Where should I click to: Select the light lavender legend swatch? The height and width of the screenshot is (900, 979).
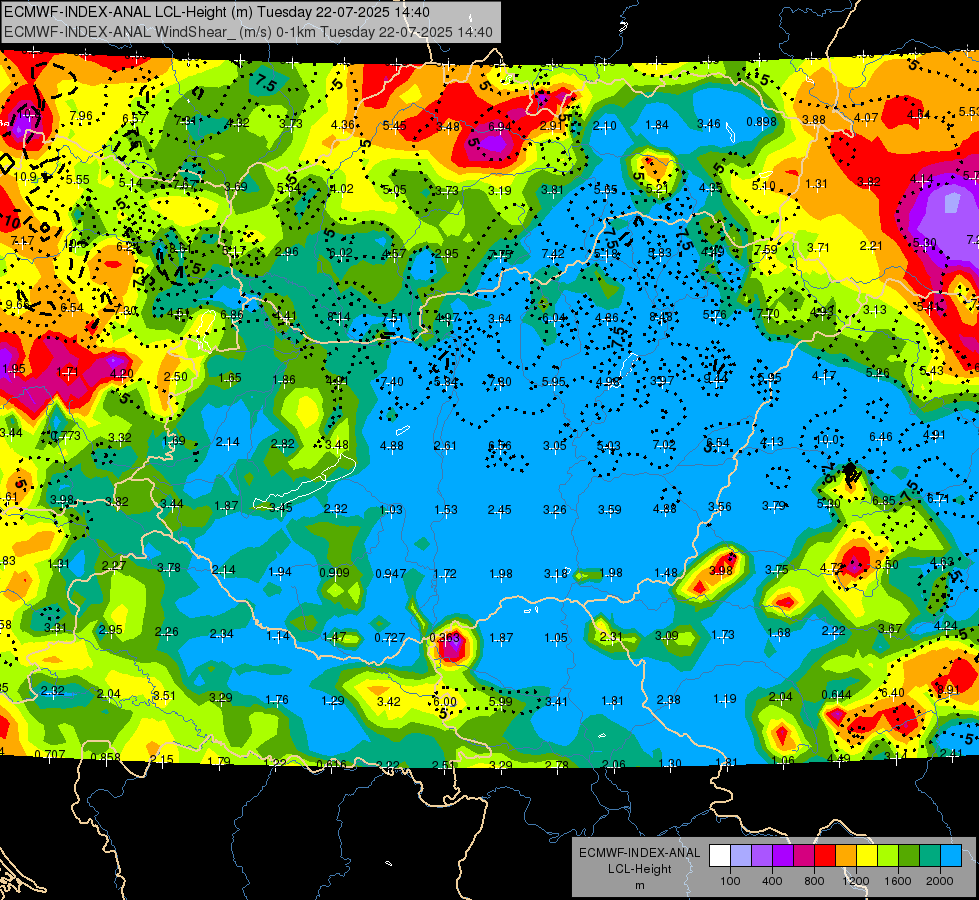741,856
